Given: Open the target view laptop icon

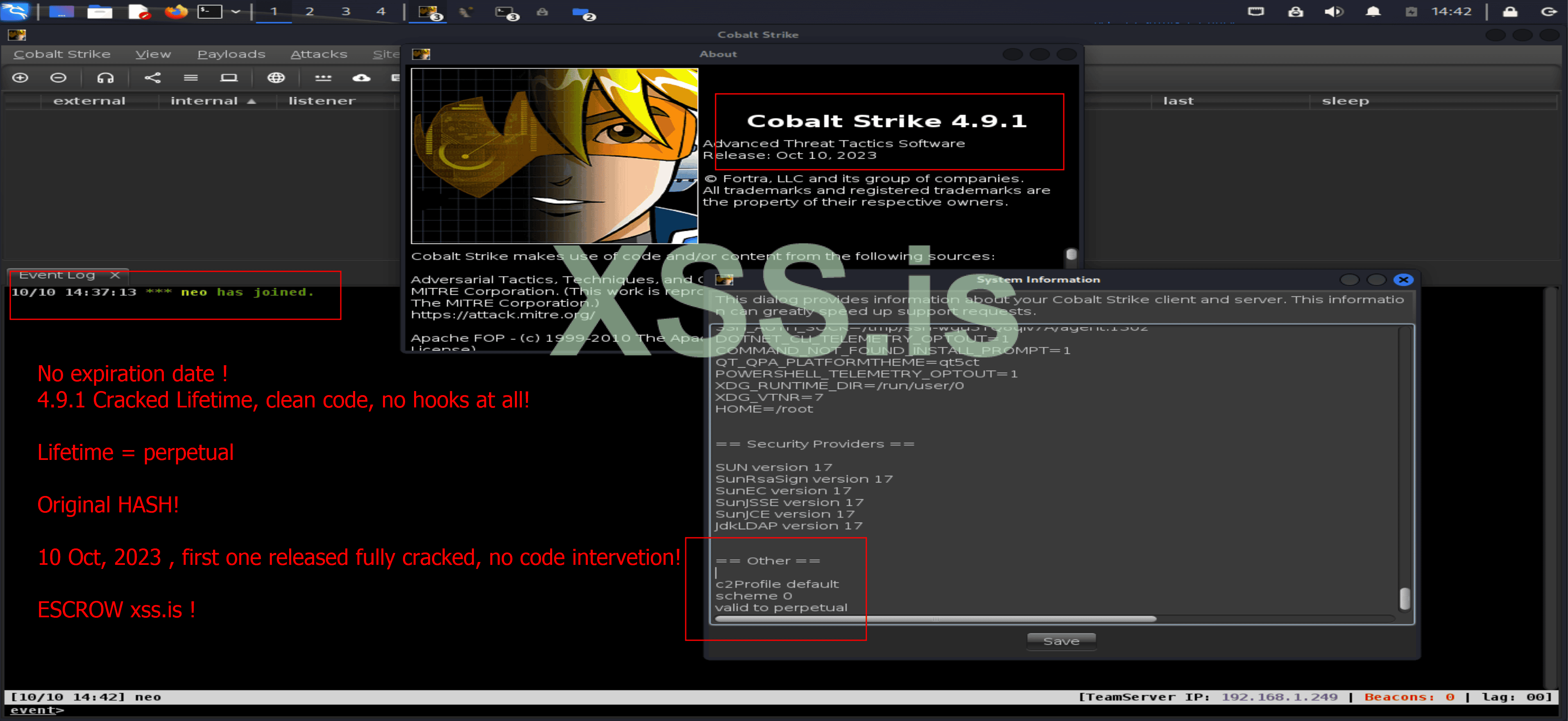Looking at the screenshot, I should click(x=229, y=78).
